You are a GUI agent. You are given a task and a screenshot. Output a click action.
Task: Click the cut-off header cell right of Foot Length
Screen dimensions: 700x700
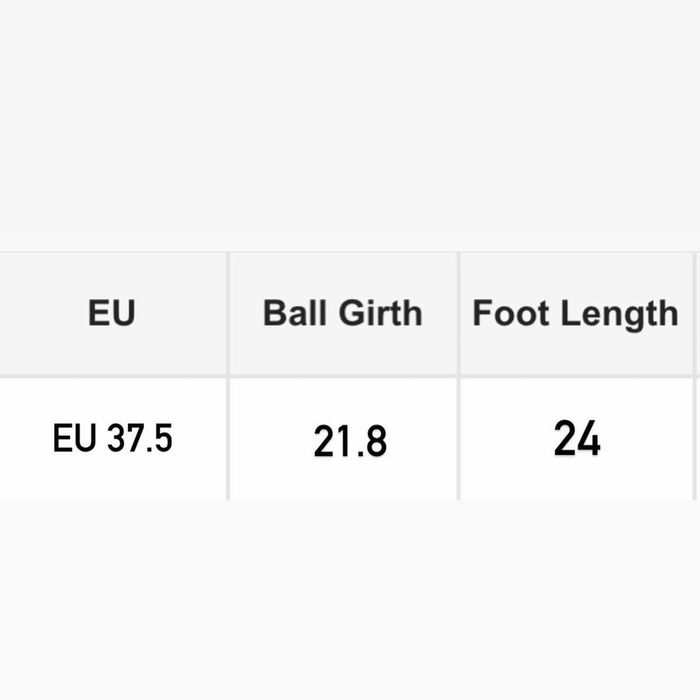coord(697,314)
